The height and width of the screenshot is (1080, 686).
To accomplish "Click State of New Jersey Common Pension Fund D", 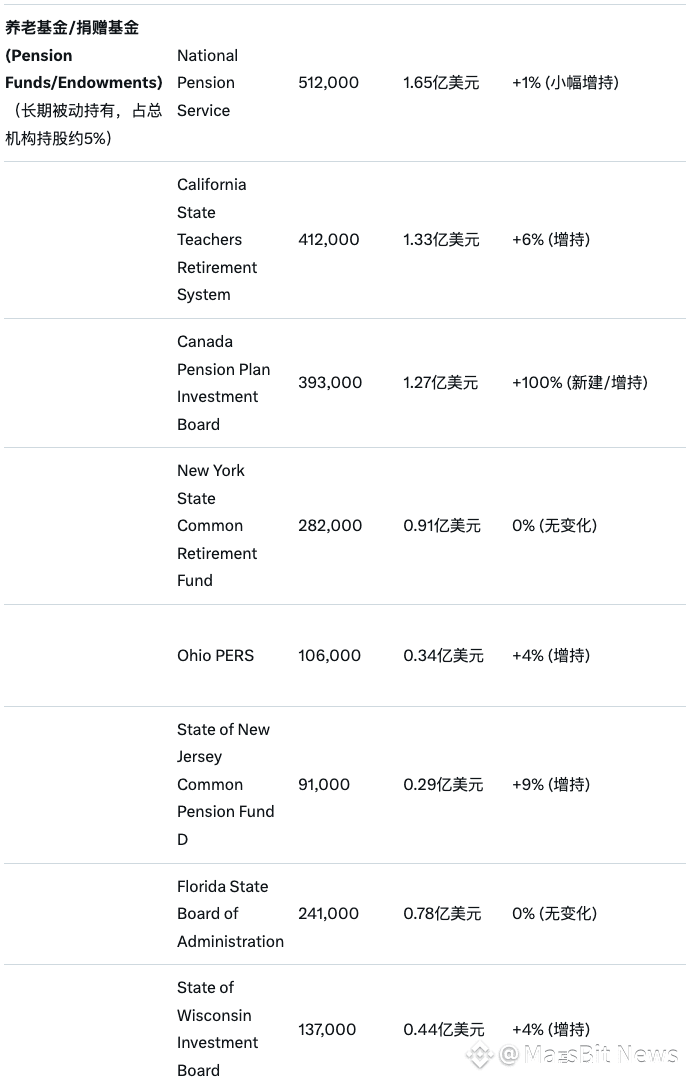I will pos(225,785).
